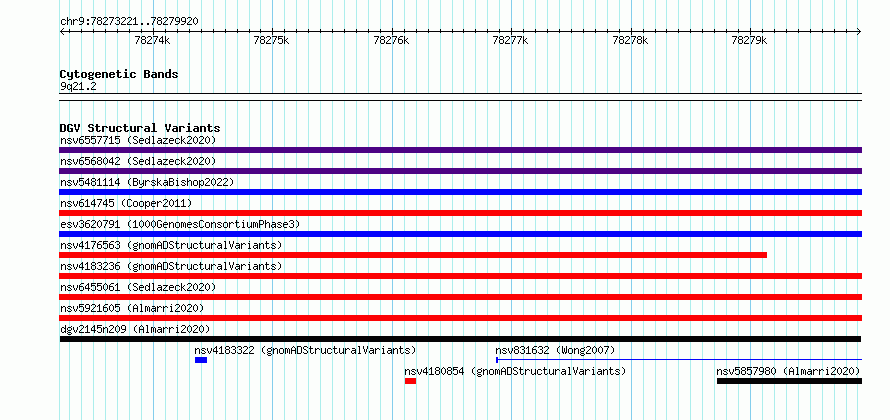Click the ruler's right arrowhead
Screen dimensions: 890x420
[859, 32]
